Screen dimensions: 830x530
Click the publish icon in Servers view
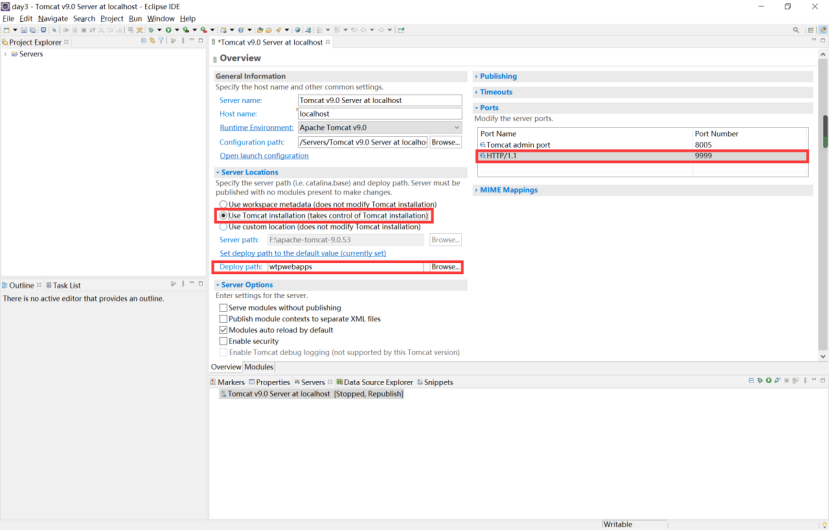[796, 380]
